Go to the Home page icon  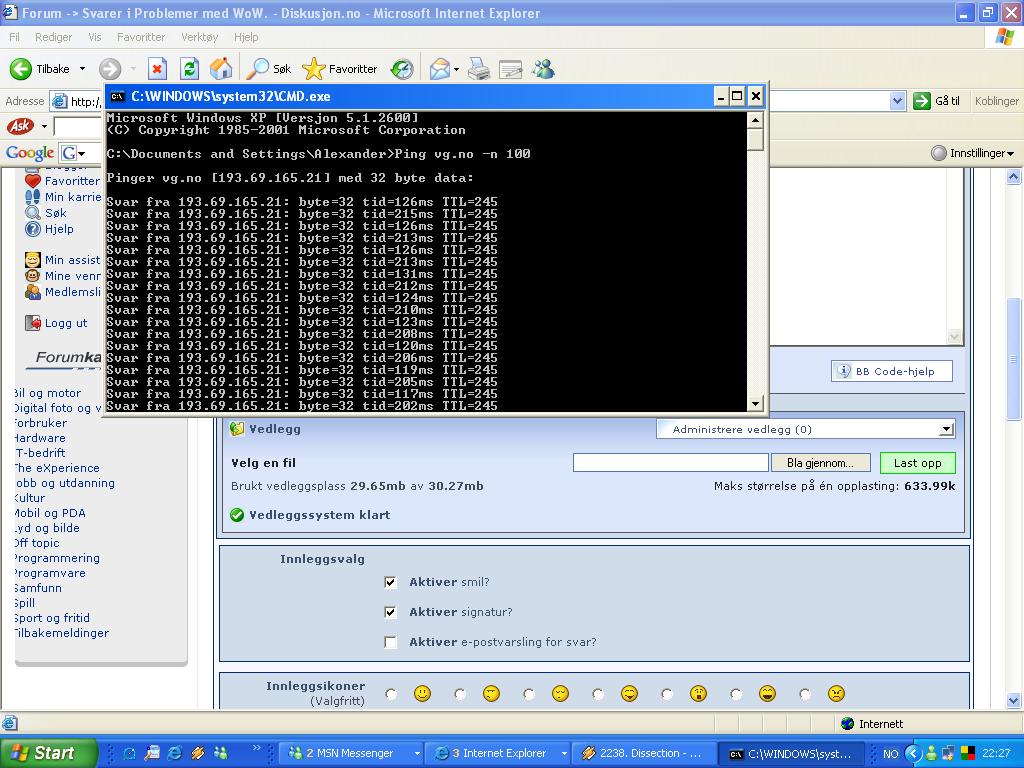click(x=221, y=69)
